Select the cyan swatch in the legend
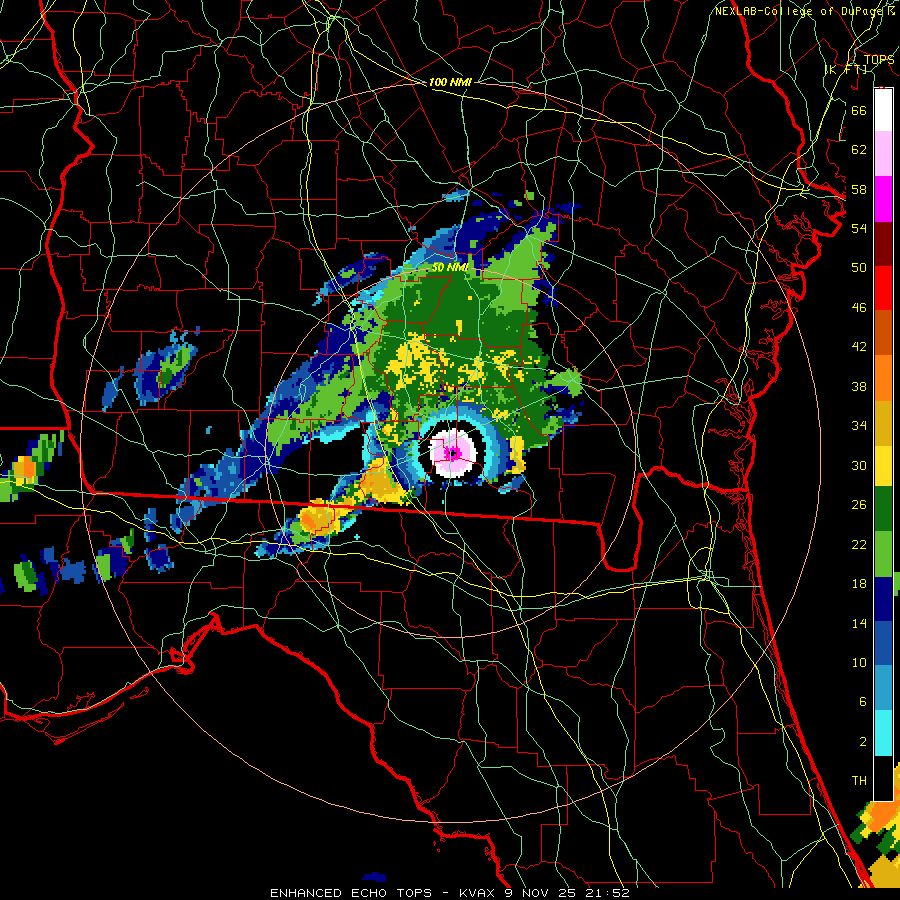The image size is (900, 900). coord(883,733)
